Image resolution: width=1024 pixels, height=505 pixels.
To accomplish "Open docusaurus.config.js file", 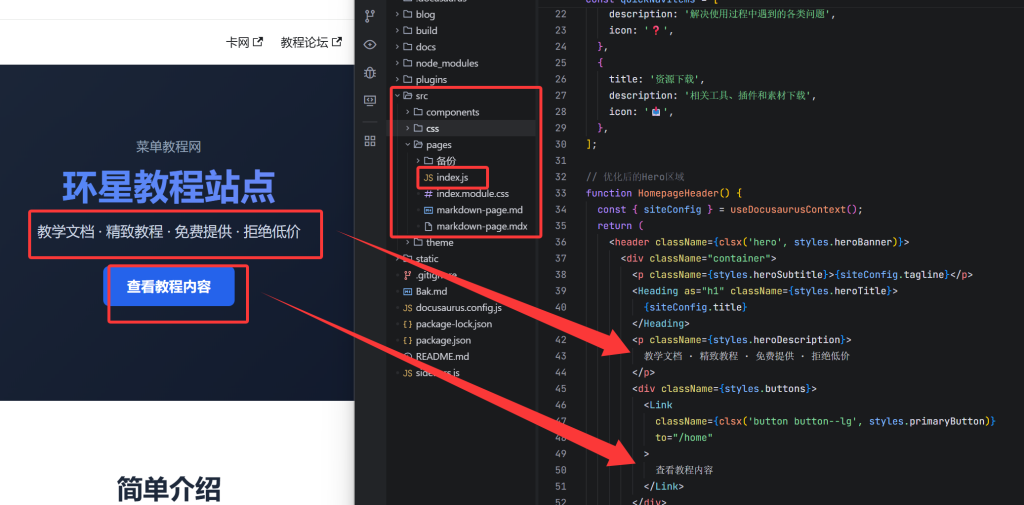I will 458,307.
